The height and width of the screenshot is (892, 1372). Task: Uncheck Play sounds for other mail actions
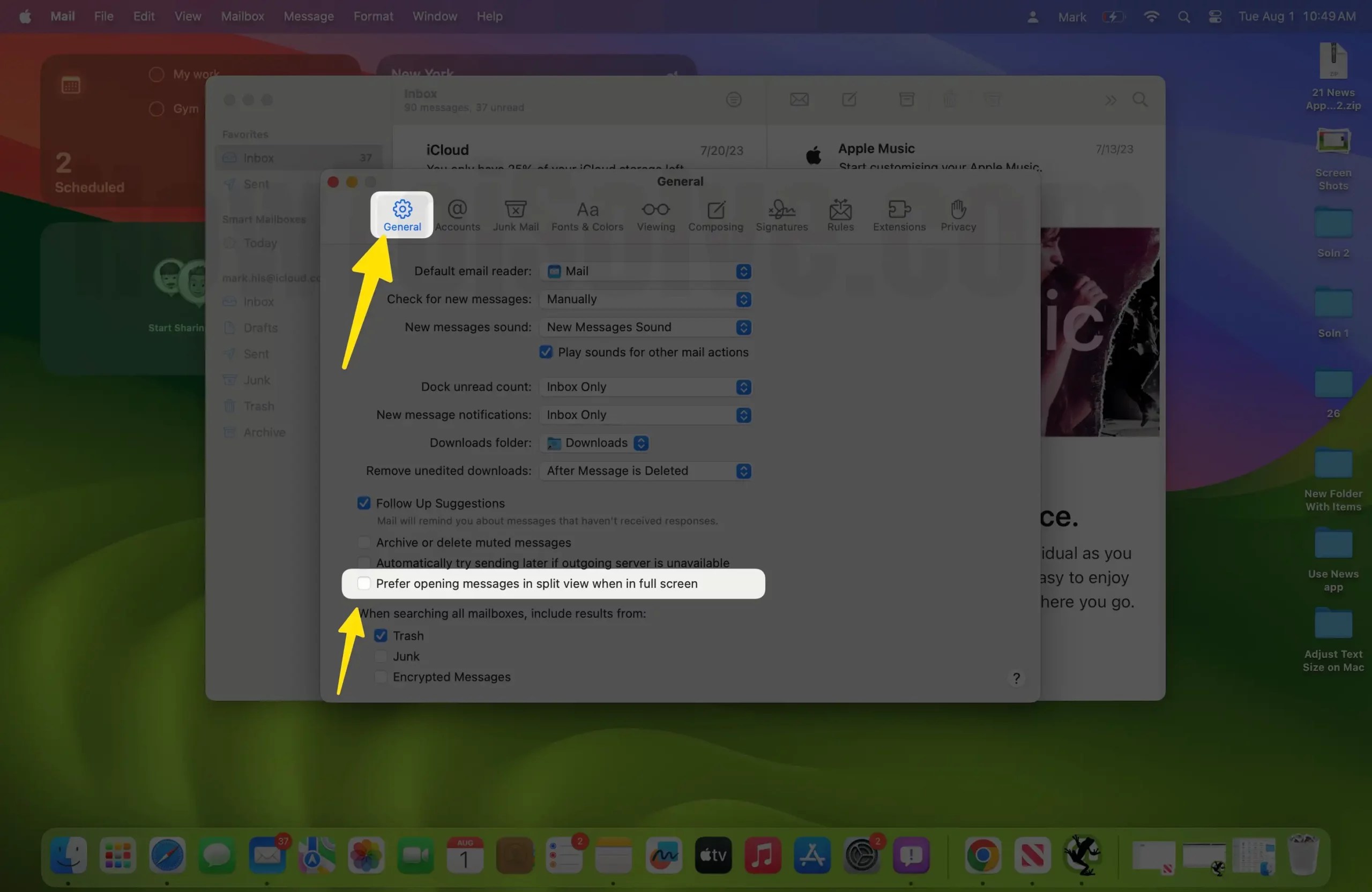pyautogui.click(x=546, y=351)
